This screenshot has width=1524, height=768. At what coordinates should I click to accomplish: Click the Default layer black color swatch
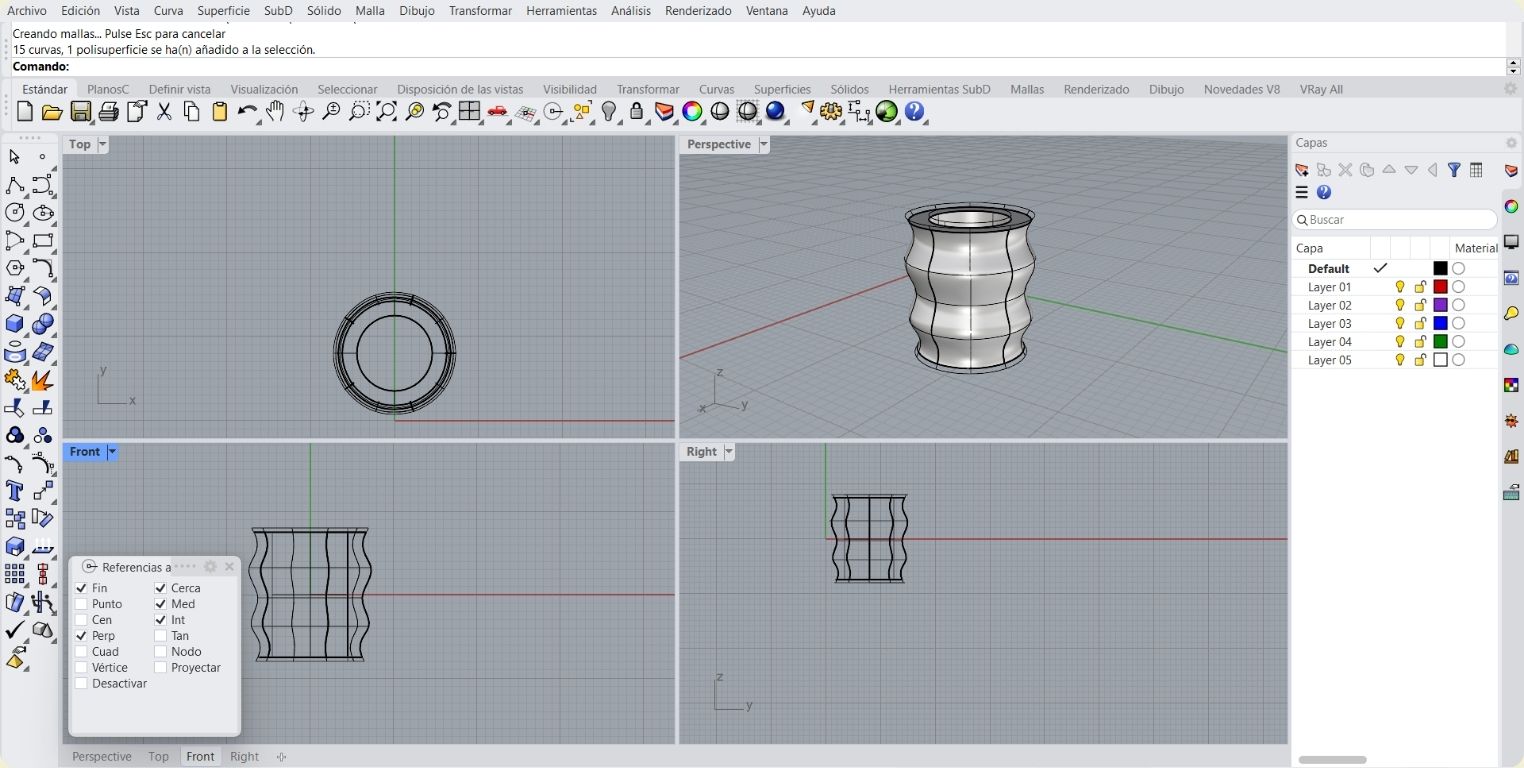[x=1440, y=269]
